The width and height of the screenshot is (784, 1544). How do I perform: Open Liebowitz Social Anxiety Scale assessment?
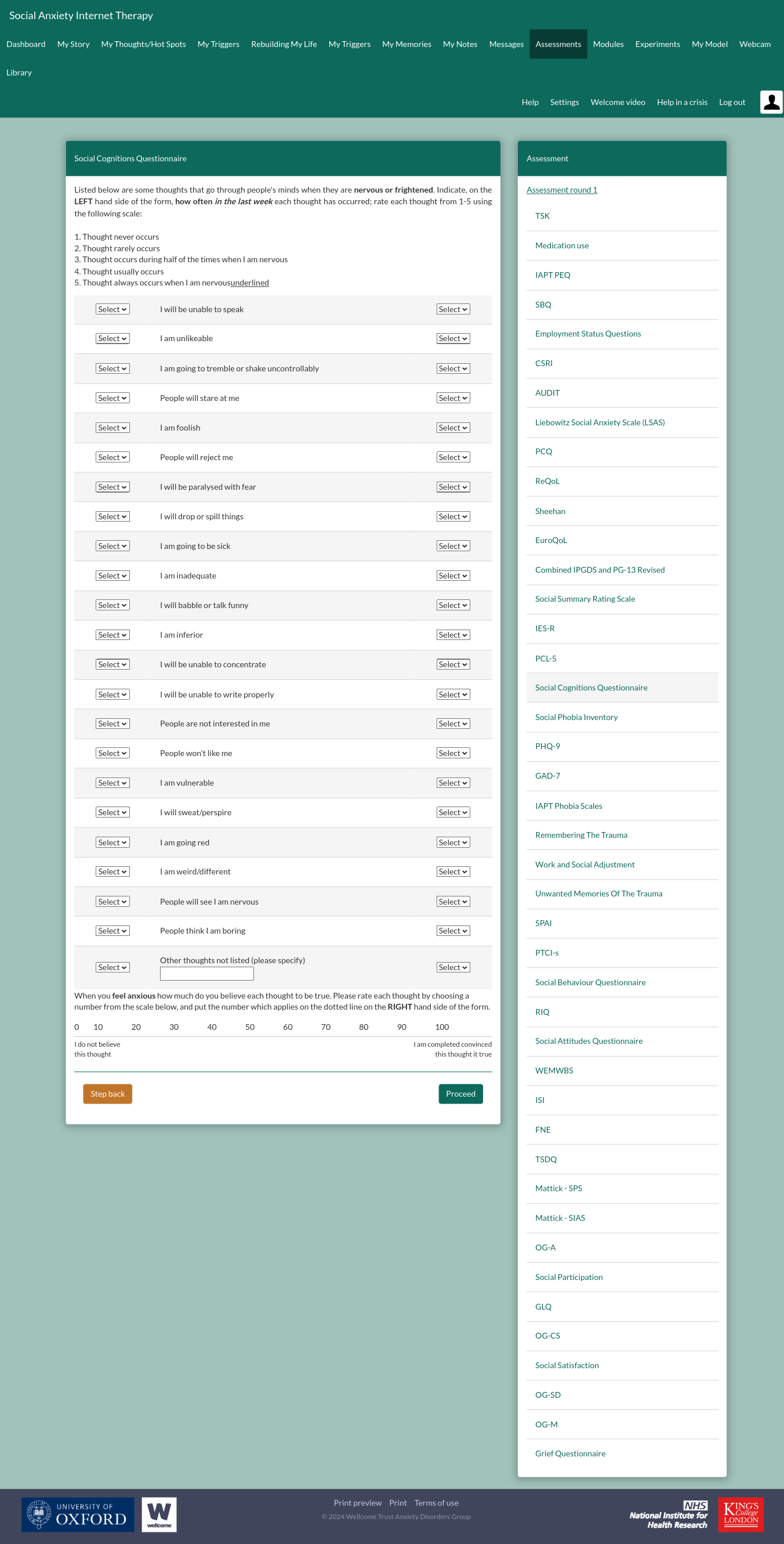point(600,422)
